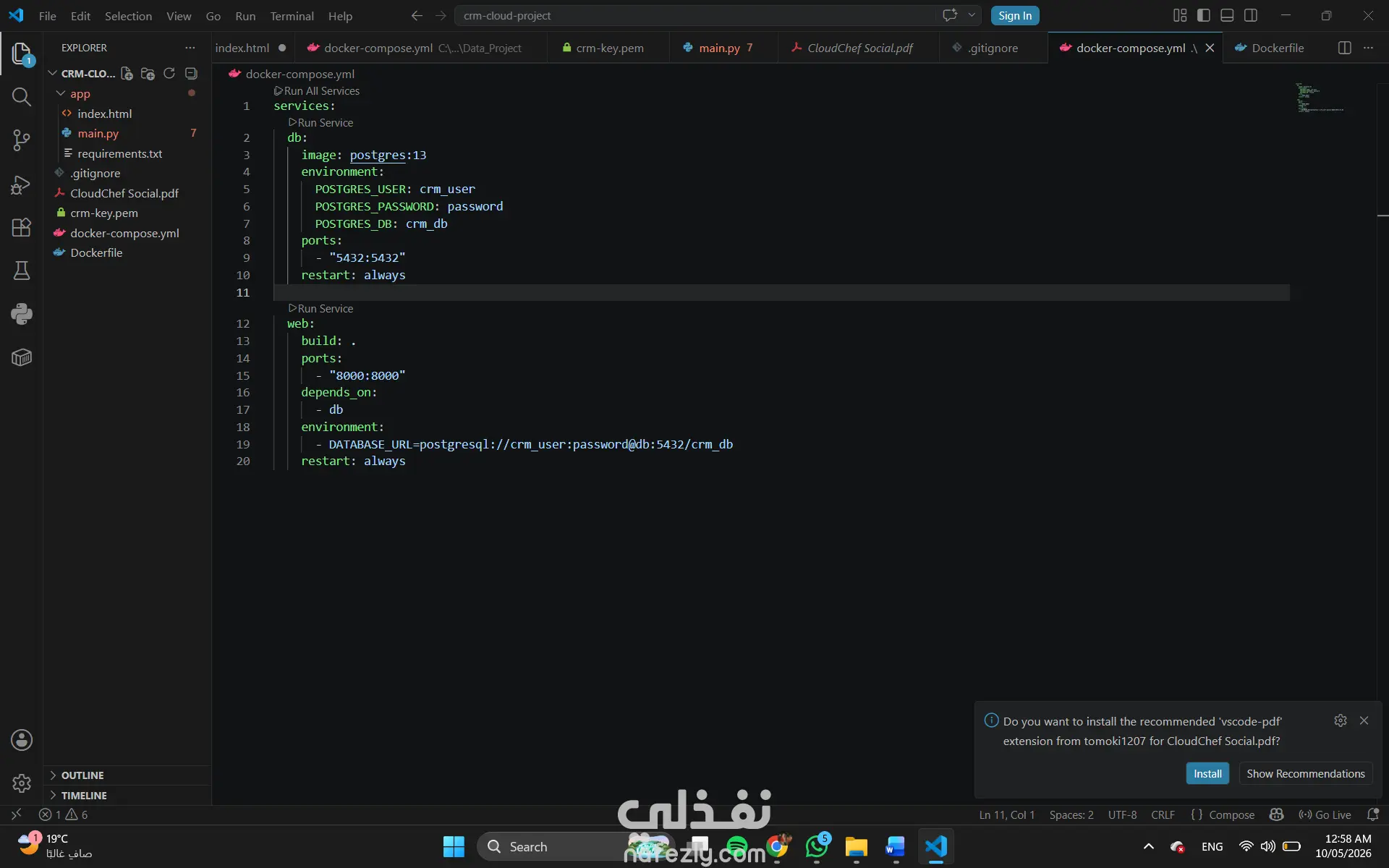Open the Testing flask view
The height and width of the screenshot is (868, 1389).
tap(22, 271)
